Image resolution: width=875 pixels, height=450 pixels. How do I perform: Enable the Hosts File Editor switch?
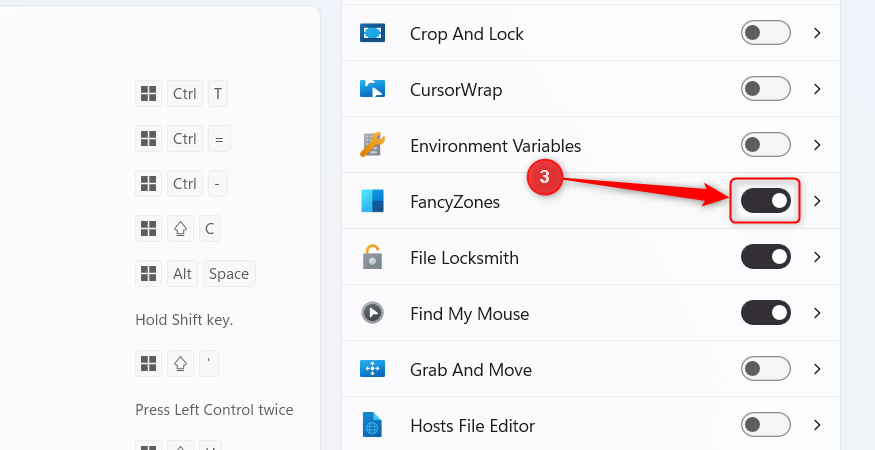pyautogui.click(x=766, y=425)
